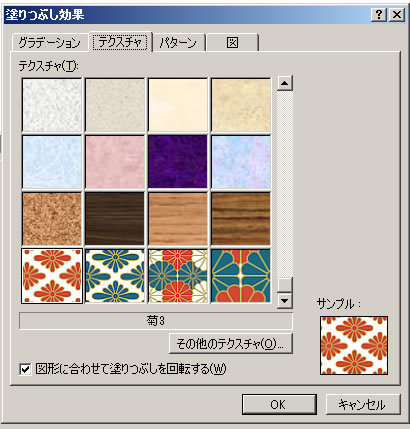This screenshot has height=429, width=410.
Task: Choose blue chrysanthemum on white texture
Action: tap(115, 276)
